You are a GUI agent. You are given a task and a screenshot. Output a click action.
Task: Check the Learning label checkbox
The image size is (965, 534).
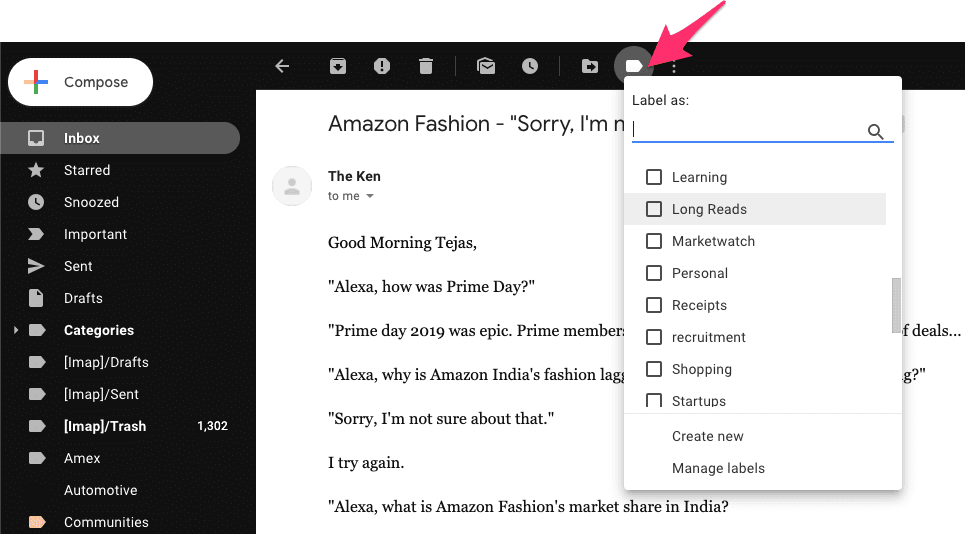[654, 177]
